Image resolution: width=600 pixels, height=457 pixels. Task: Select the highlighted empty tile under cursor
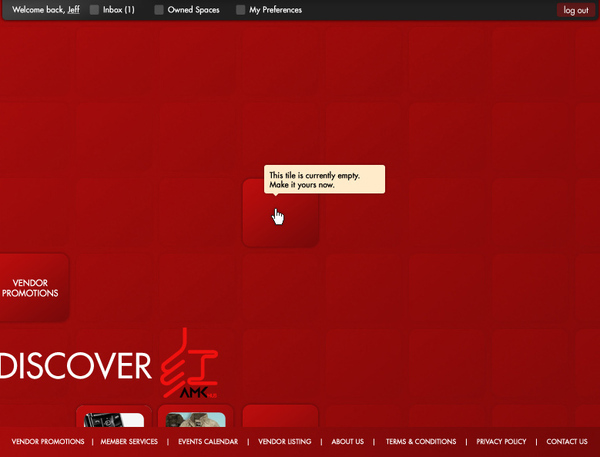(280, 213)
